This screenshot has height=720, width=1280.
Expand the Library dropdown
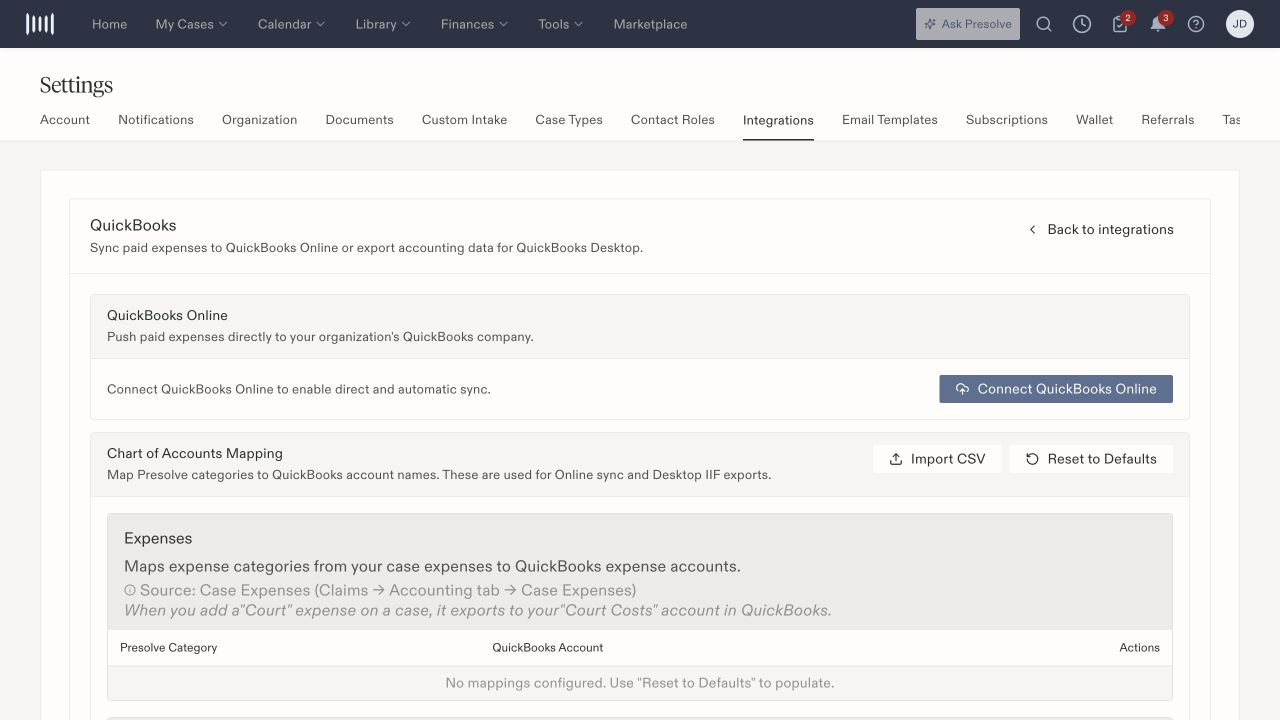383,24
